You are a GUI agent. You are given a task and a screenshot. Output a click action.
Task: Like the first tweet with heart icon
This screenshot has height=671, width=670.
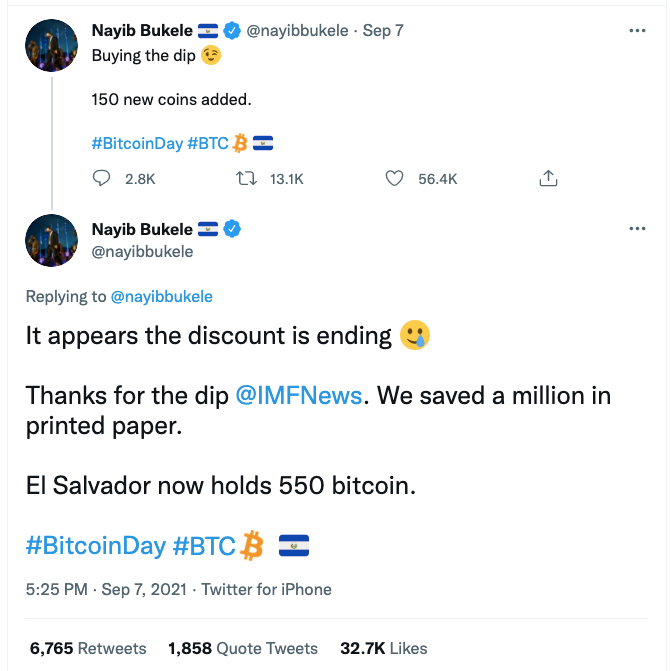(x=394, y=178)
